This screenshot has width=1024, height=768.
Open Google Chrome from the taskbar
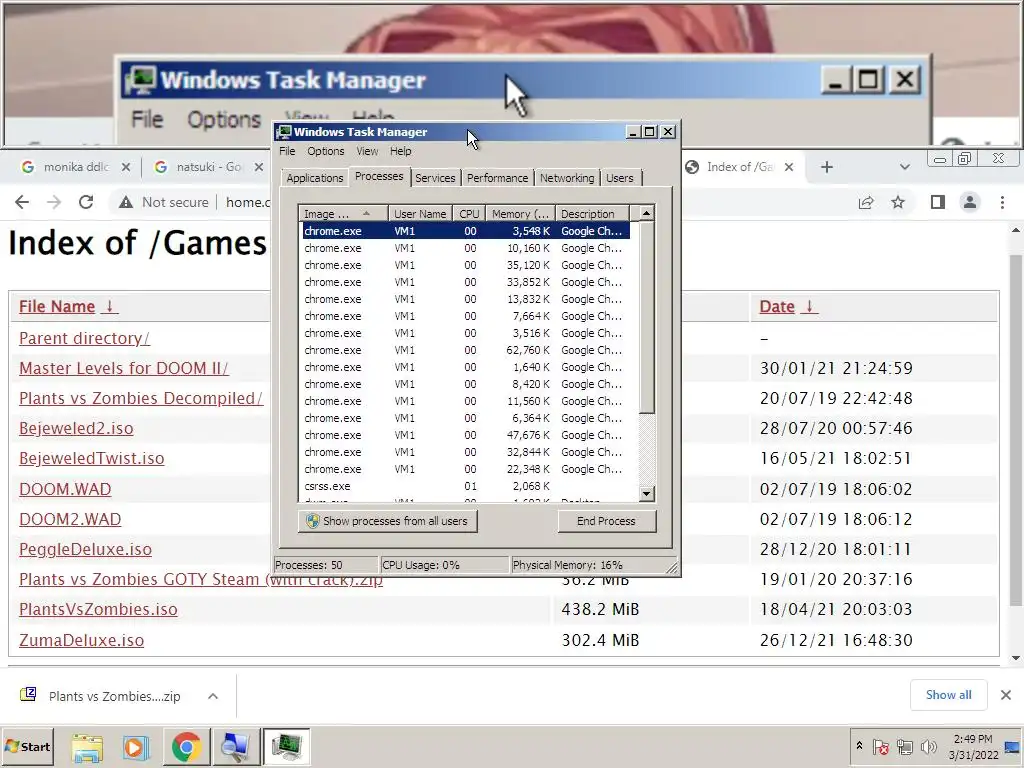coord(186,747)
